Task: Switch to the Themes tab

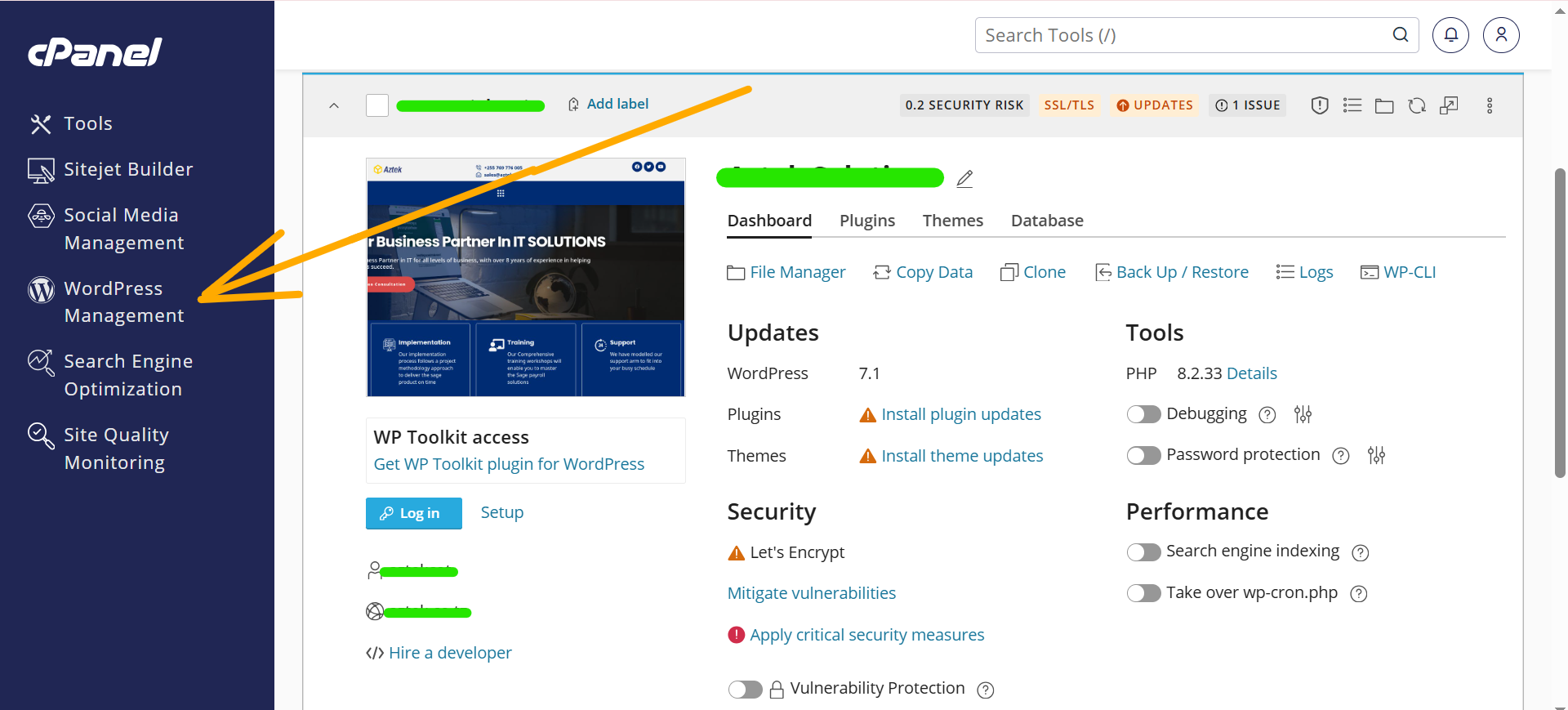Action: (953, 221)
